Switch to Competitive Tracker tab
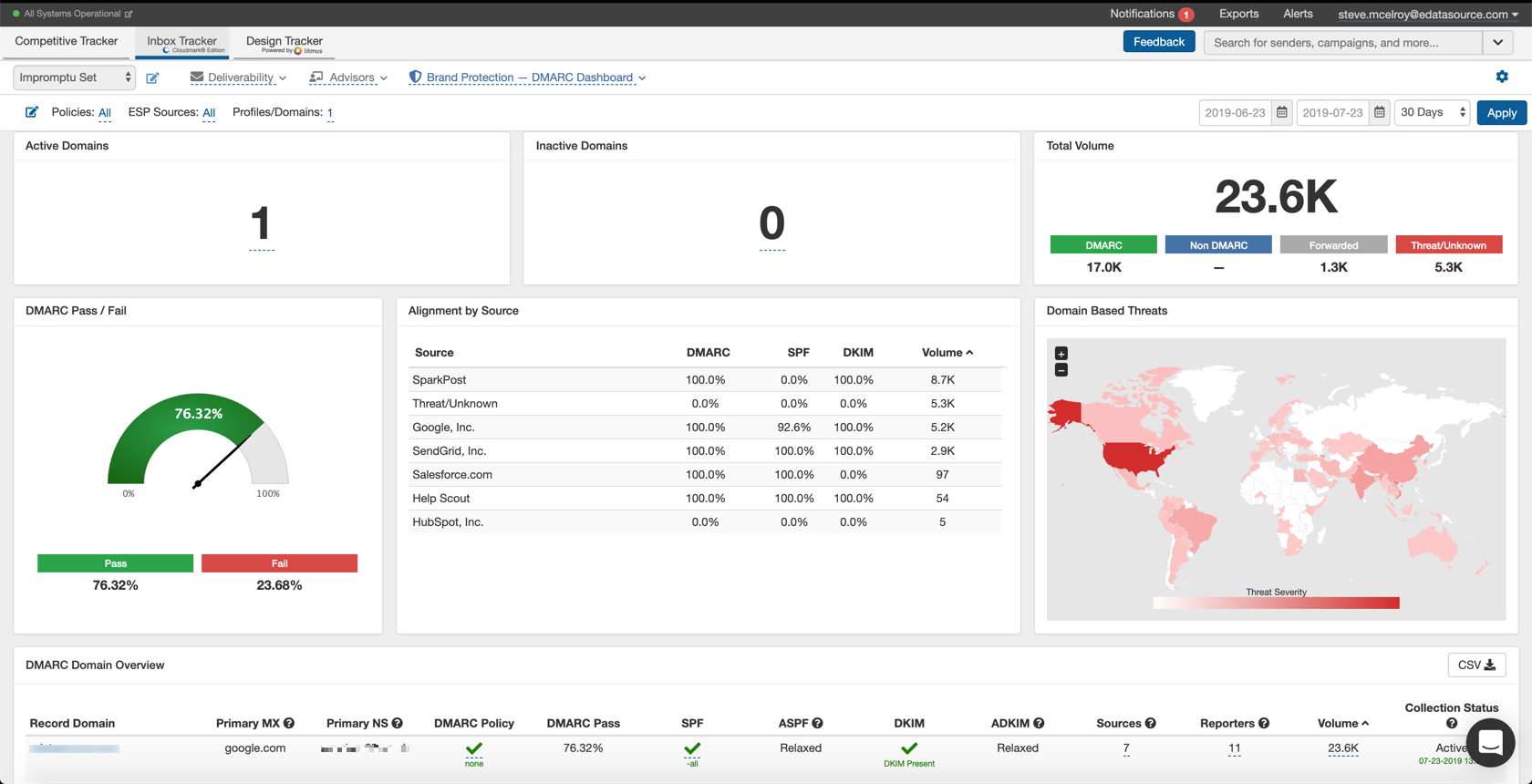Image resolution: width=1532 pixels, height=784 pixels. (67, 41)
